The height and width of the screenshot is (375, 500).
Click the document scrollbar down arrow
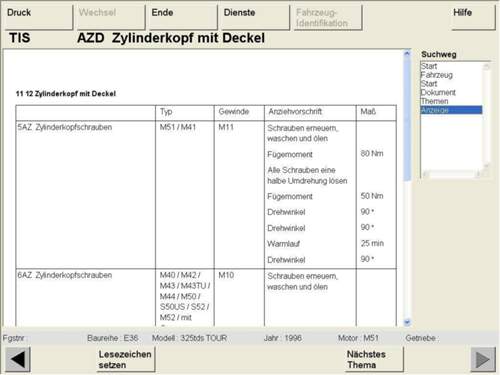pyautogui.click(x=407, y=322)
